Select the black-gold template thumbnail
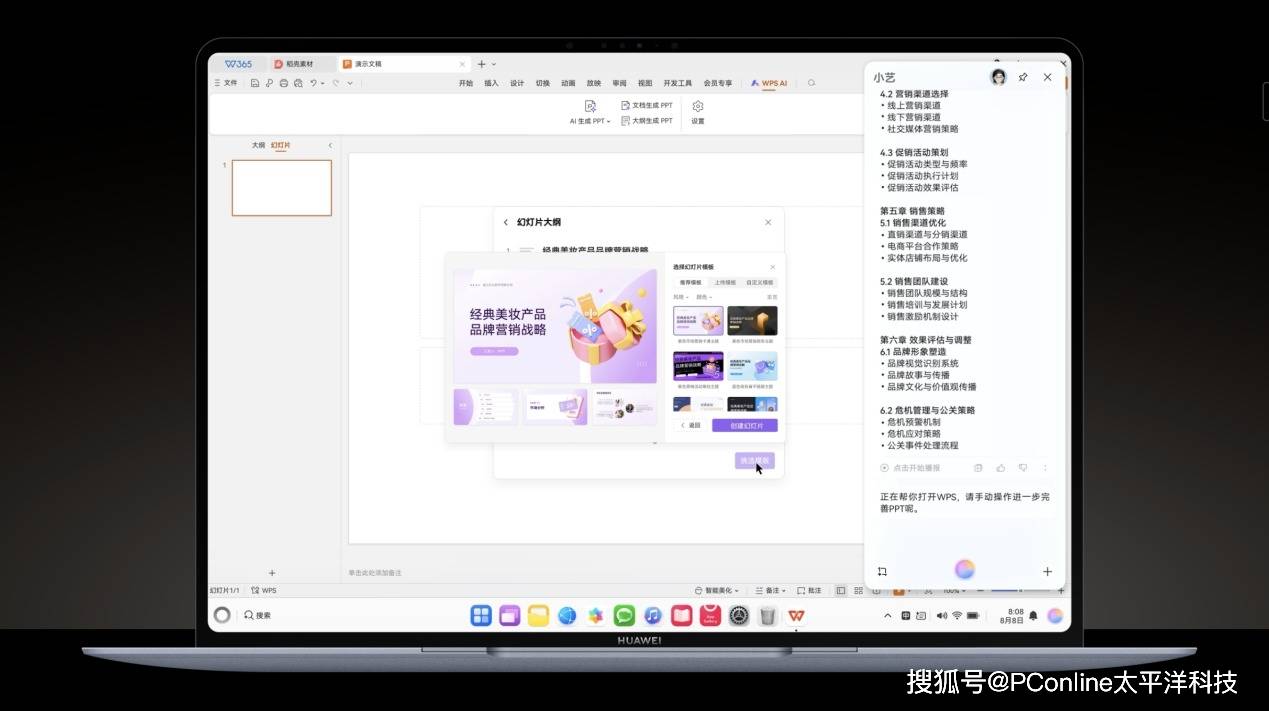The width and height of the screenshot is (1269, 711). pos(752,321)
